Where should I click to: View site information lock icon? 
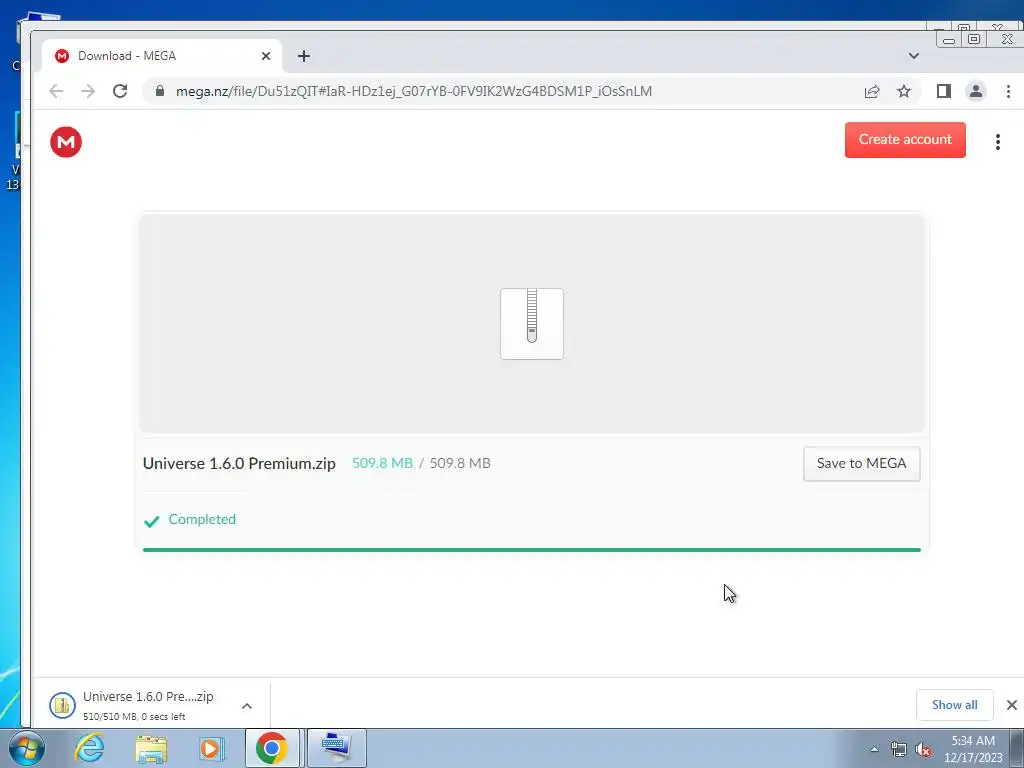coord(159,91)
